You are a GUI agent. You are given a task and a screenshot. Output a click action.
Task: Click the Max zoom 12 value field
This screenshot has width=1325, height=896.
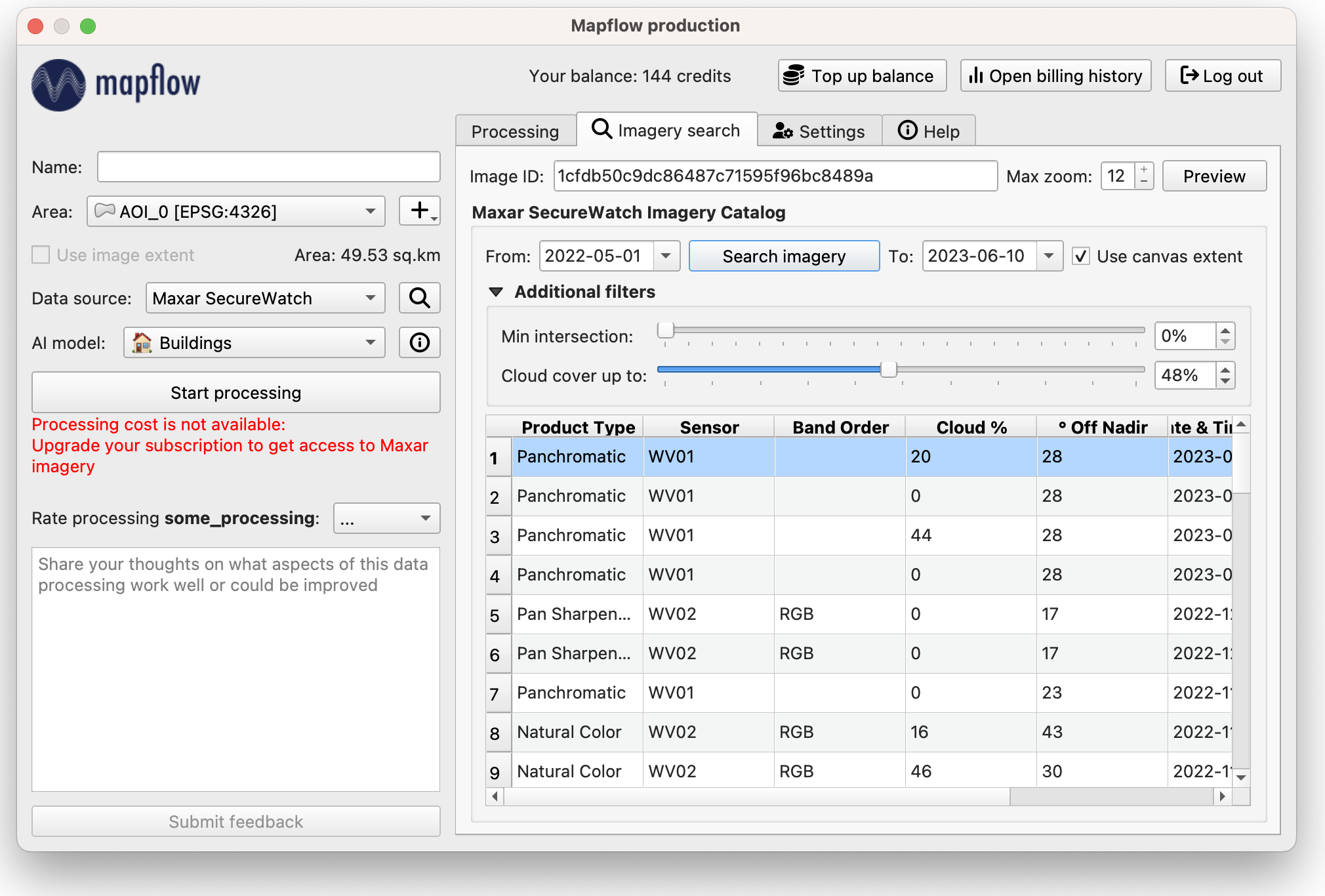1118,176
